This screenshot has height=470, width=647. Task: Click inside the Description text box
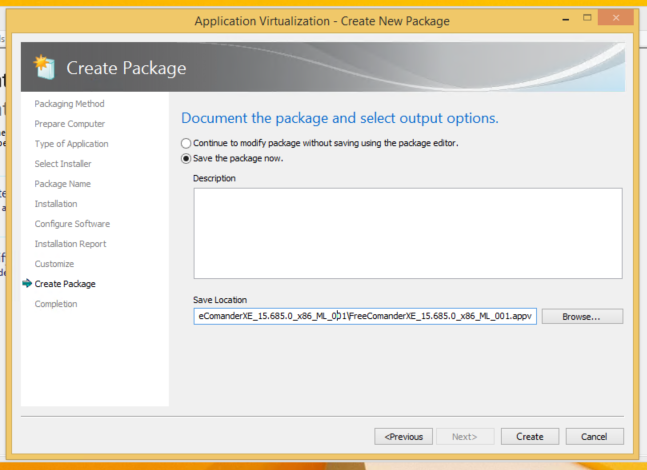407,233
